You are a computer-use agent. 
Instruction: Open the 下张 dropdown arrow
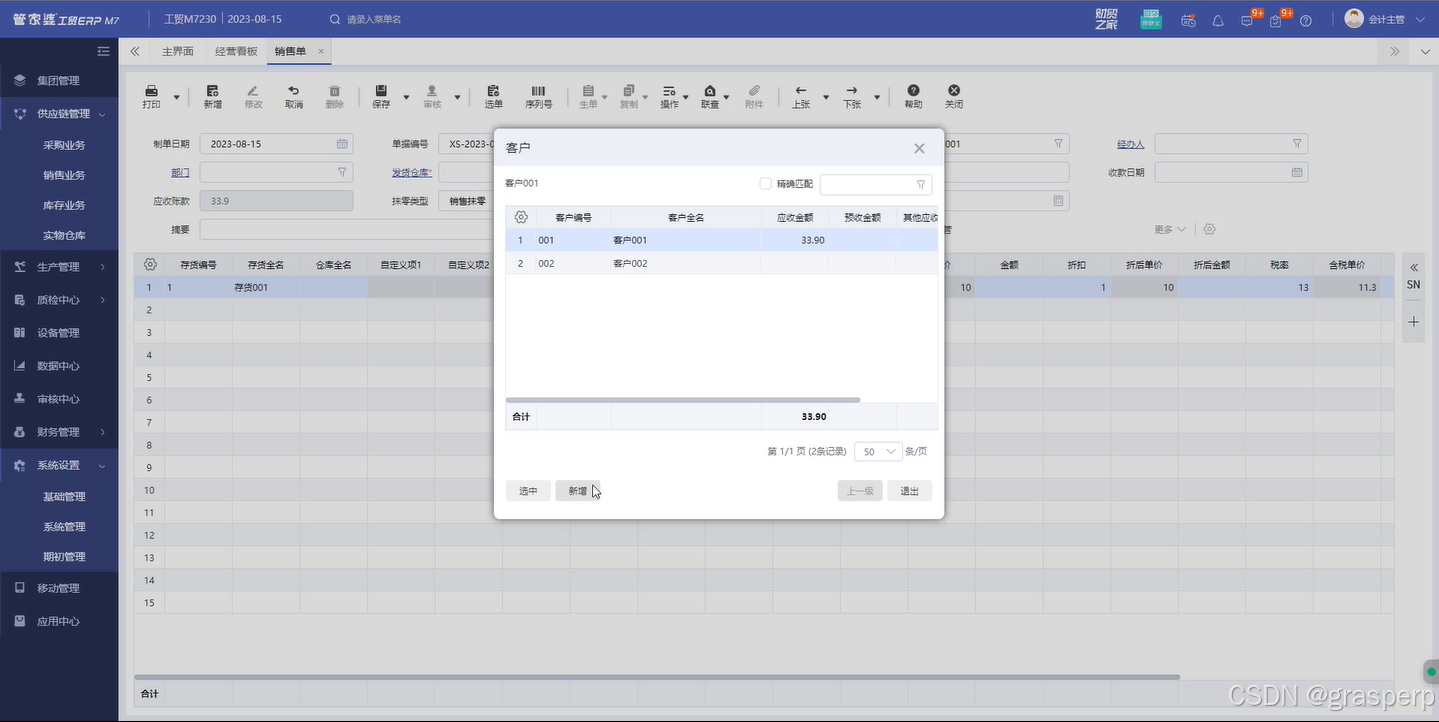(877, 97)
